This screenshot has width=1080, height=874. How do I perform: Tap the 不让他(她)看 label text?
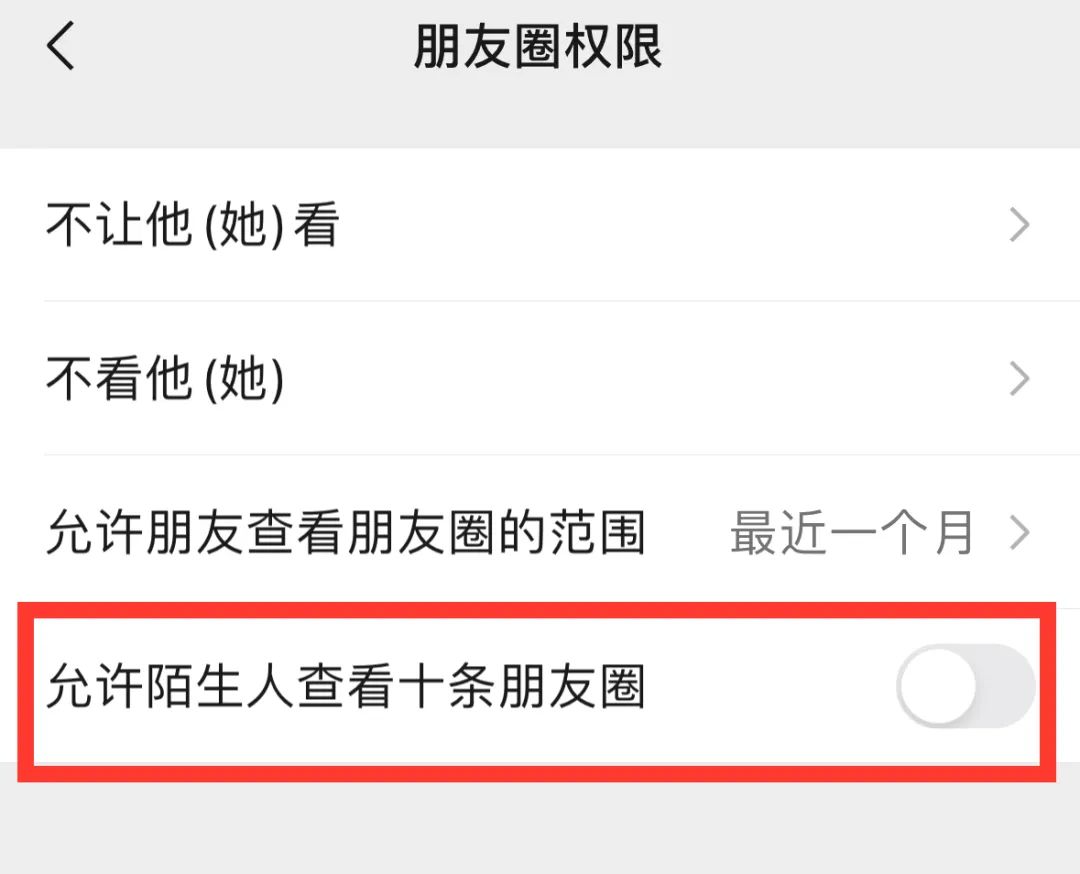192,226
